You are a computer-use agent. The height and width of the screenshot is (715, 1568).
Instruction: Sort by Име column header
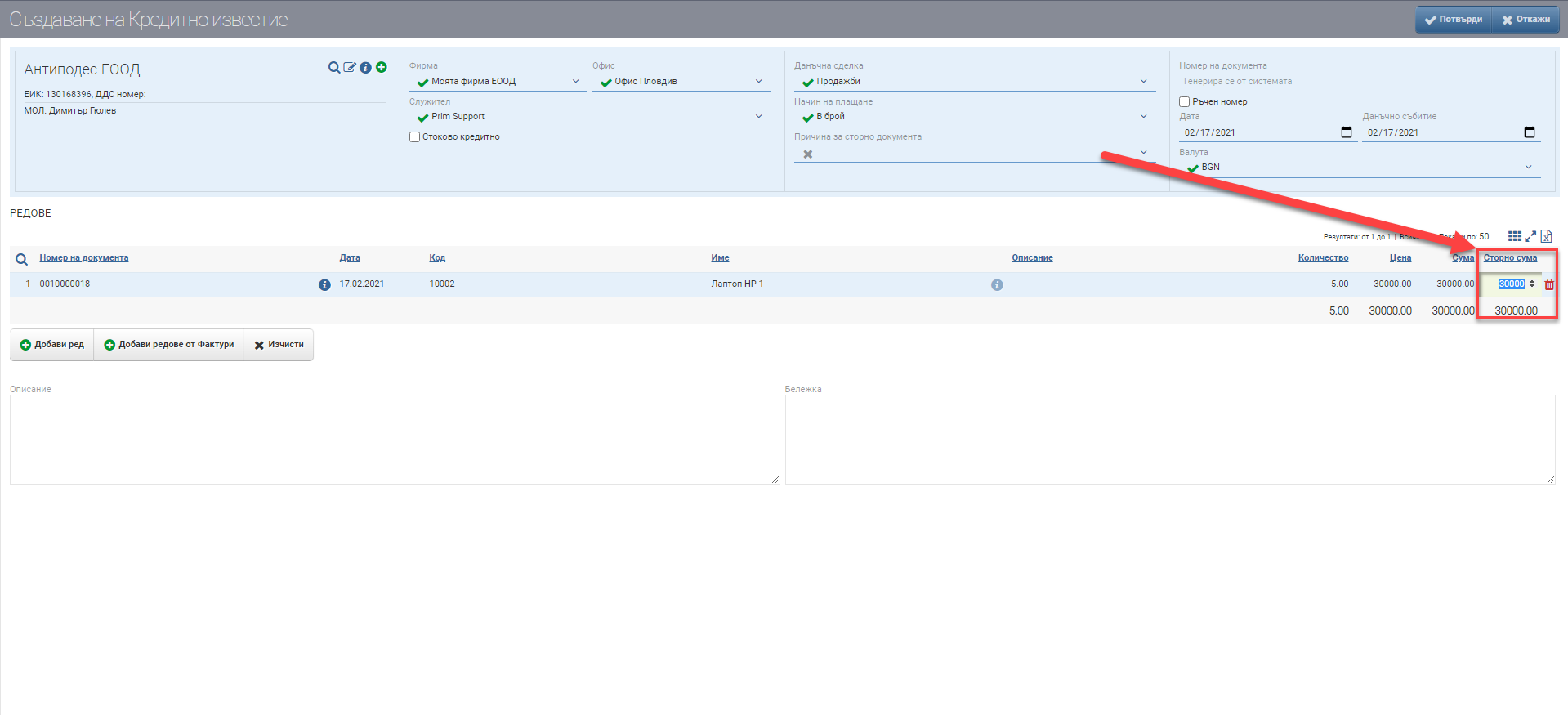click(720, 258)
